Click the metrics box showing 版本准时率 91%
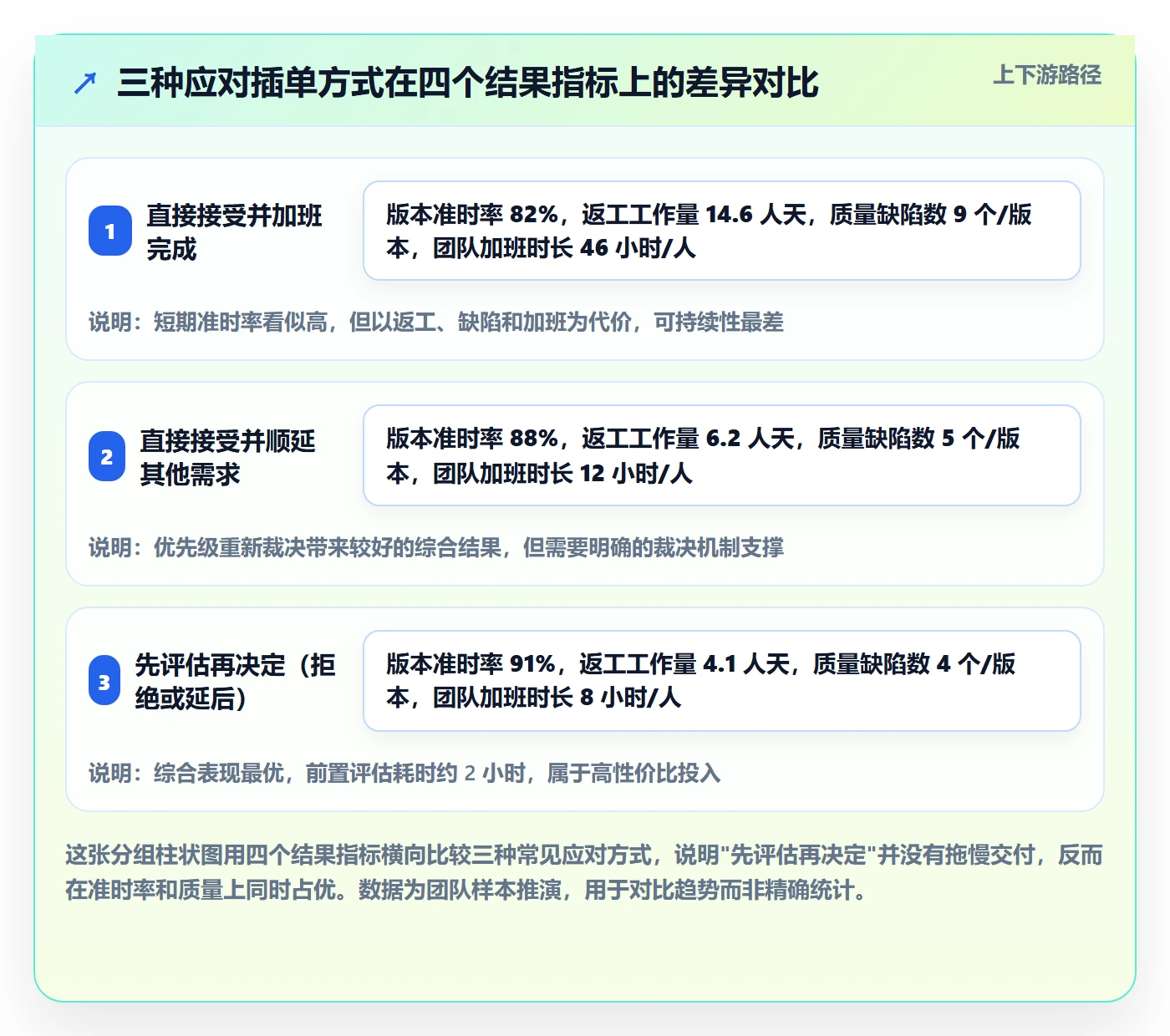1170x1036 pixels. pos(722,681)
